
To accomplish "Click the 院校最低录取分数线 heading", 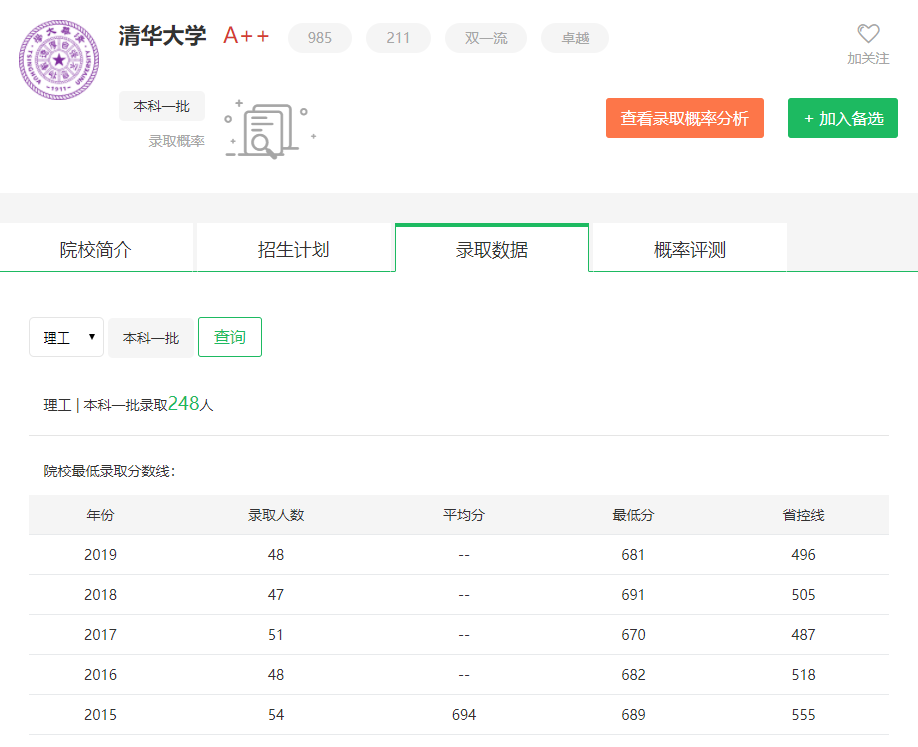I will pos(109,471).
